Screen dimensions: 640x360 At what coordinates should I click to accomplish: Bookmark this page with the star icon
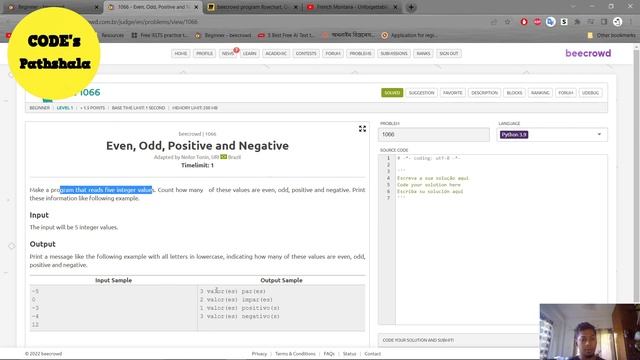click(507, 22)
